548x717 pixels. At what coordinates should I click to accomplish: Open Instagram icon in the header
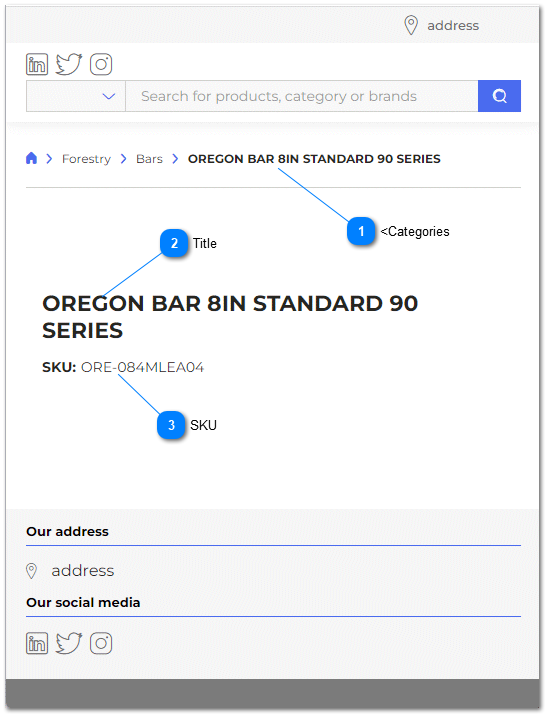[x=101, y=64]
